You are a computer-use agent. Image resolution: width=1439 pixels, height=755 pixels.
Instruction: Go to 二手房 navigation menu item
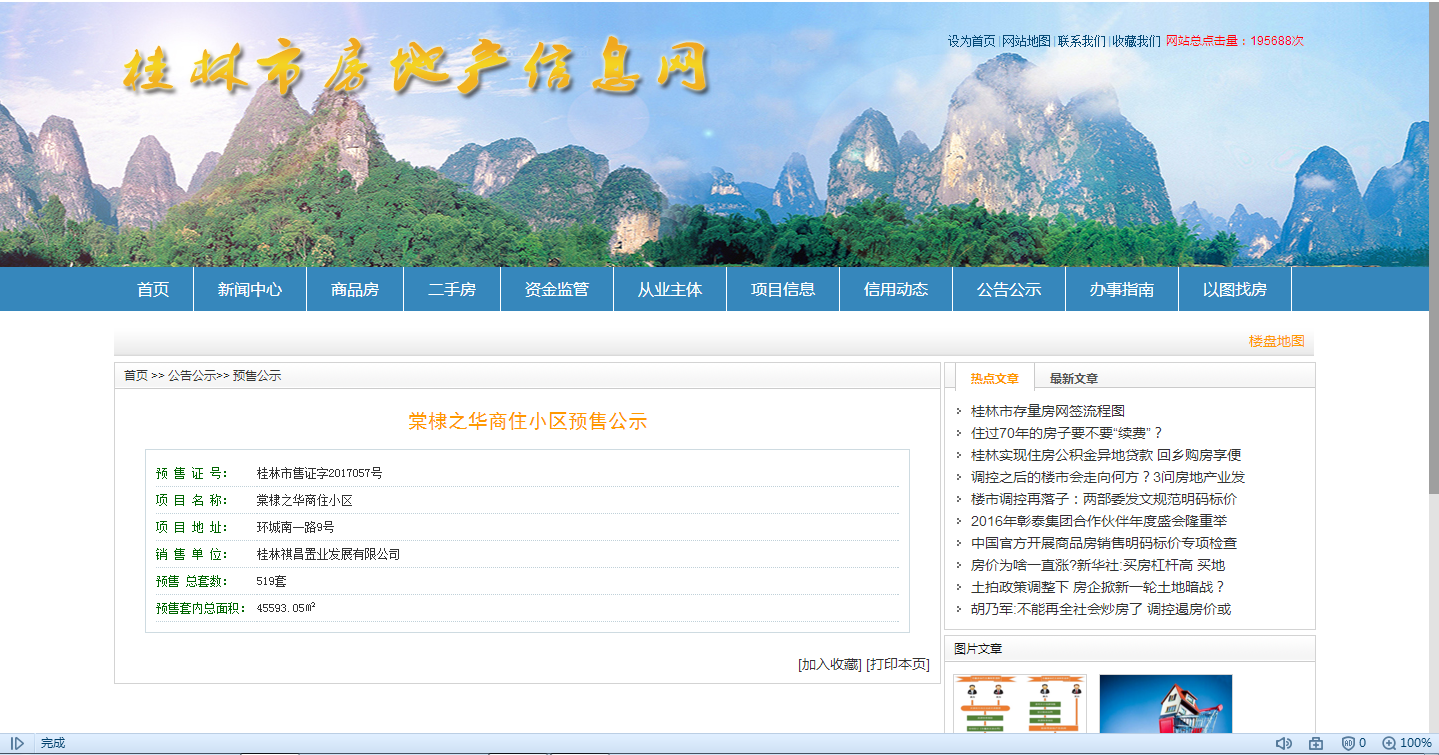[452, 290]
